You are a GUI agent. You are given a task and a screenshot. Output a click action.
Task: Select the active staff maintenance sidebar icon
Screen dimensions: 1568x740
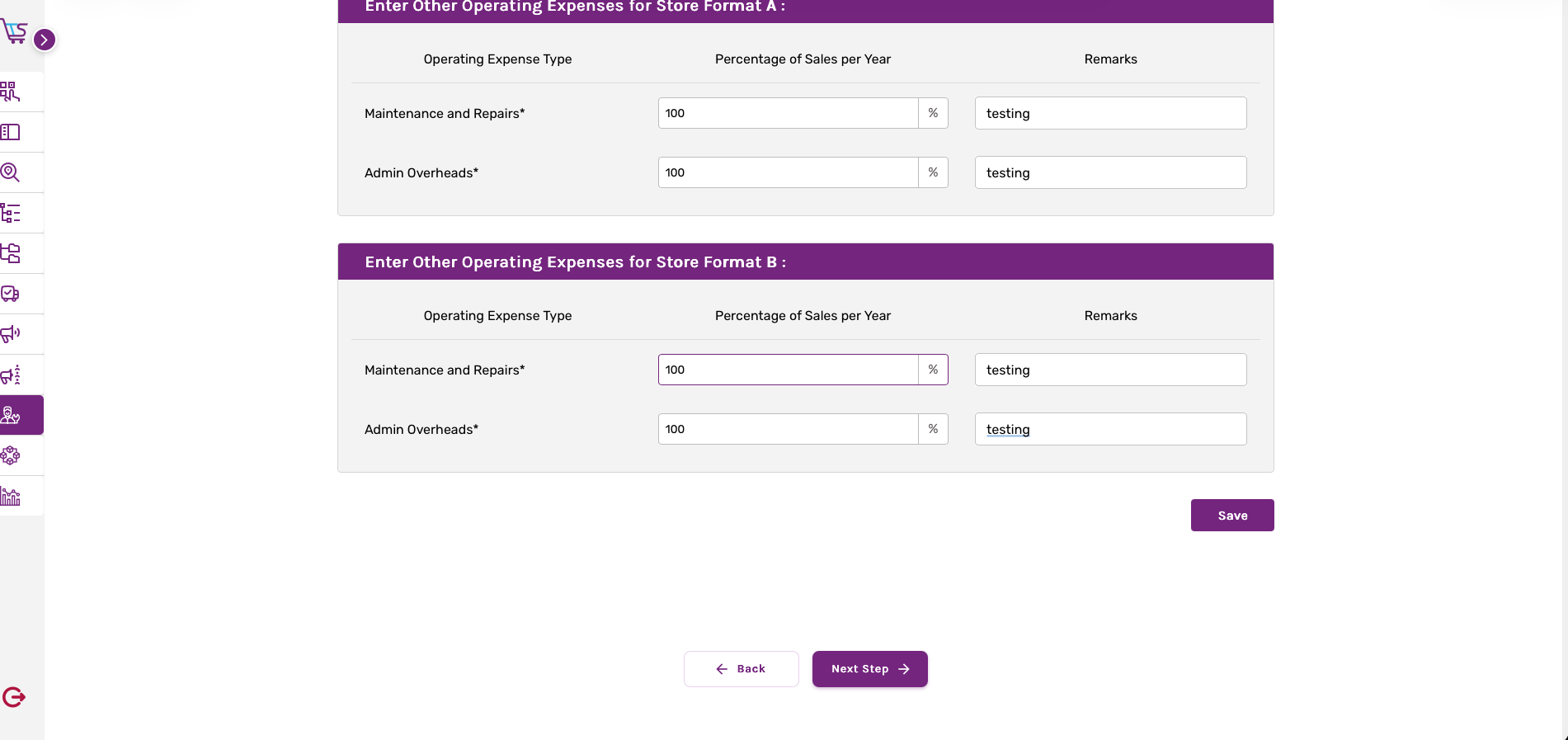[x=12, y=415]
